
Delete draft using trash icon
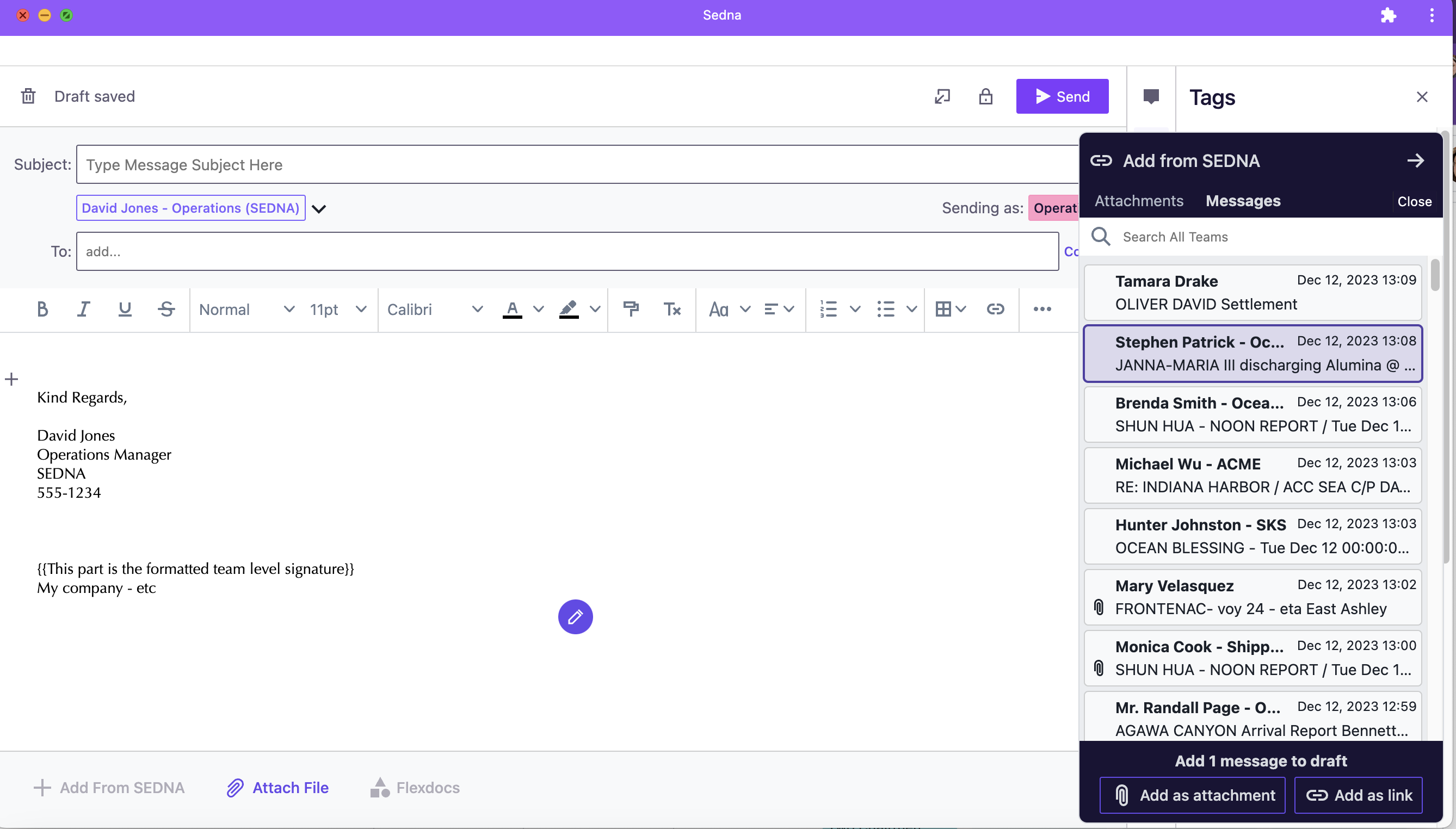(x=28, y=96)
